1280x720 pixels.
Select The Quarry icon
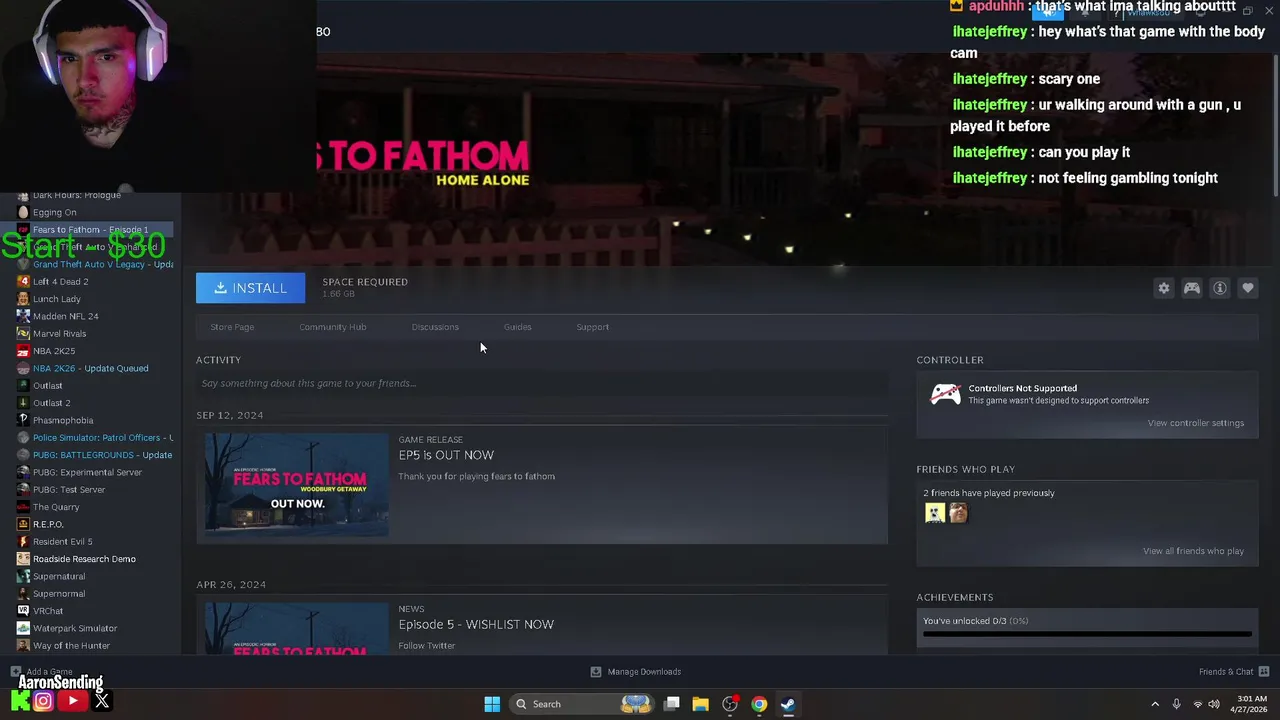coord(23,507)
